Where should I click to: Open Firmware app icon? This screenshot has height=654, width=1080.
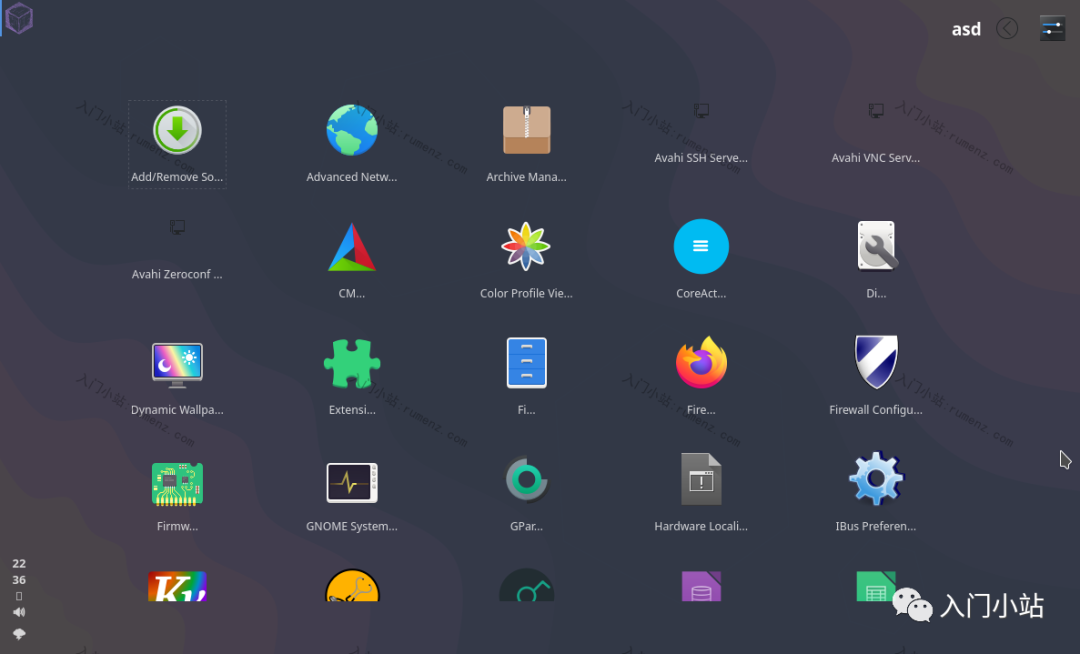tap(177, 485)
